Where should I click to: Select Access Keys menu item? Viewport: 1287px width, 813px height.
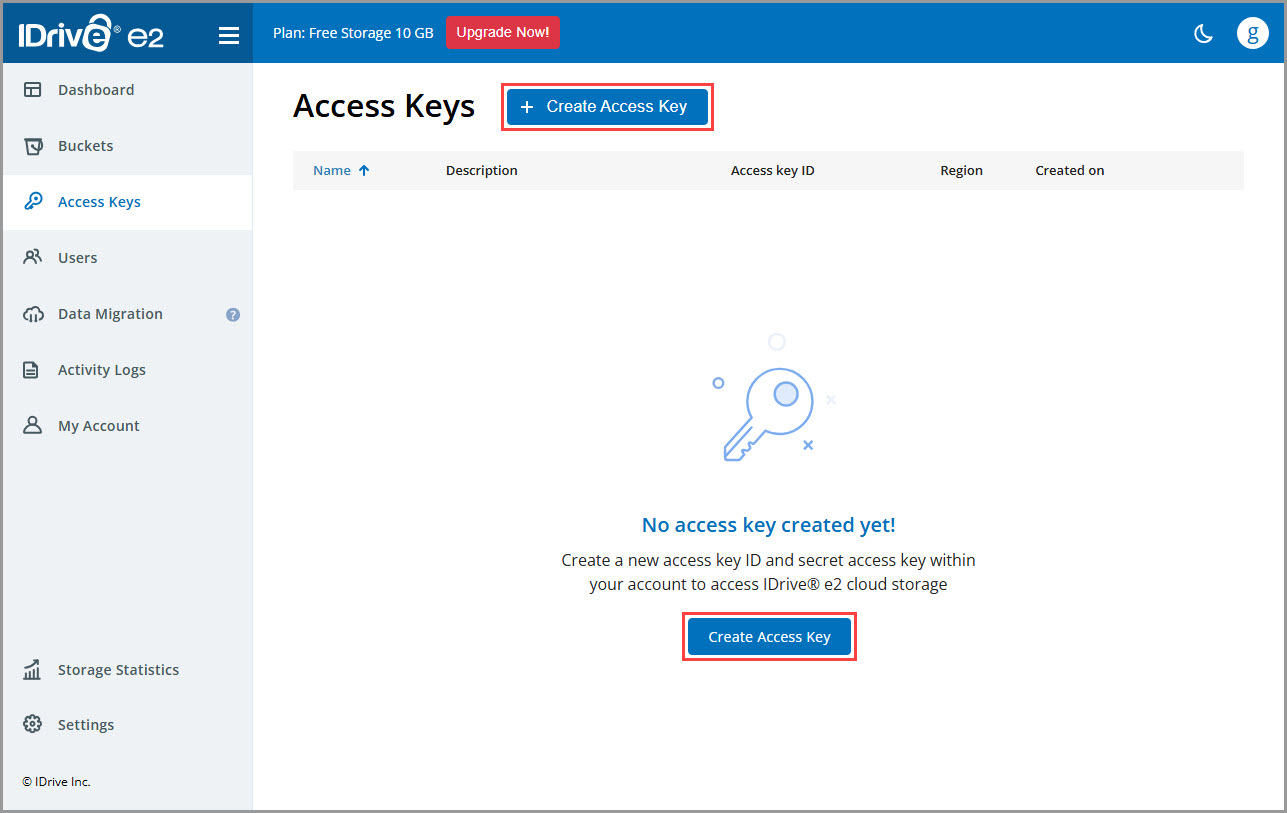pos(127,202)
